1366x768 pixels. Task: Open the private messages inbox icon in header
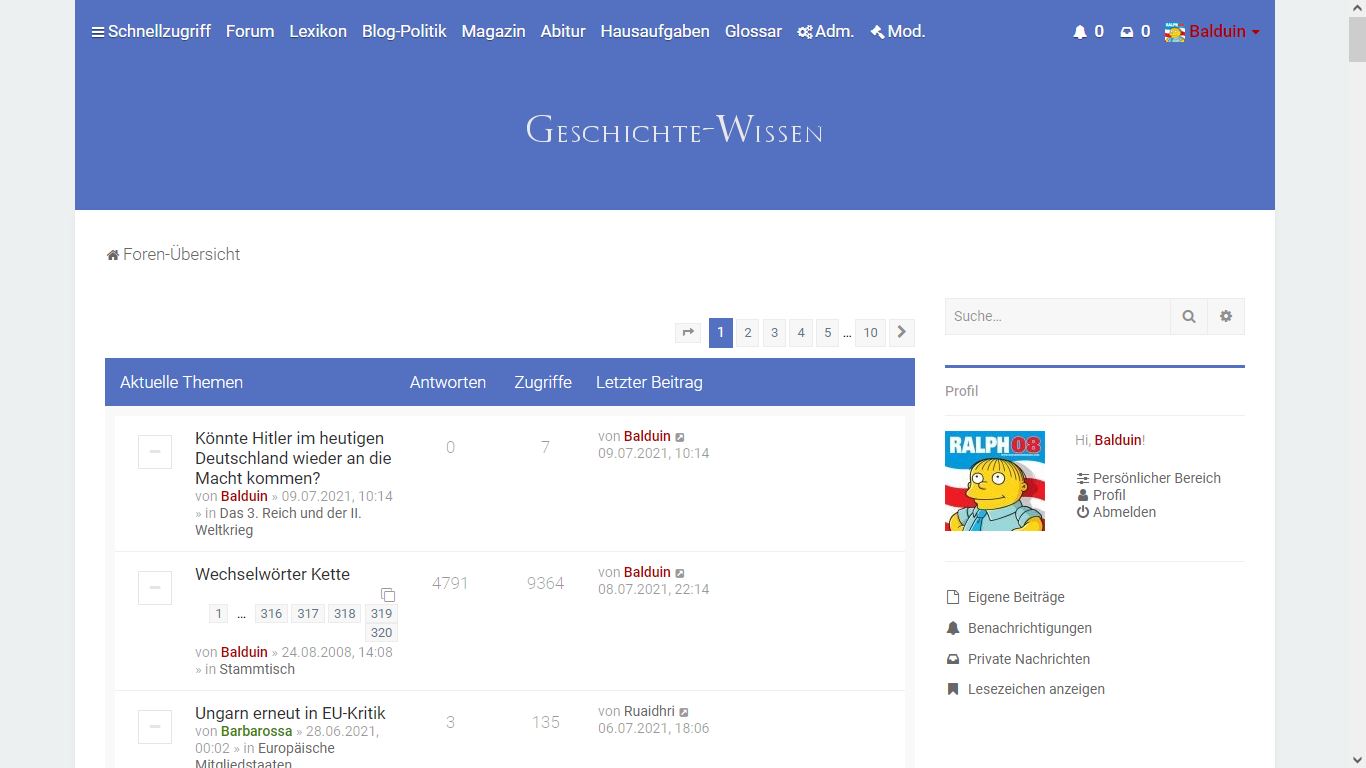tap(1127, 32)
